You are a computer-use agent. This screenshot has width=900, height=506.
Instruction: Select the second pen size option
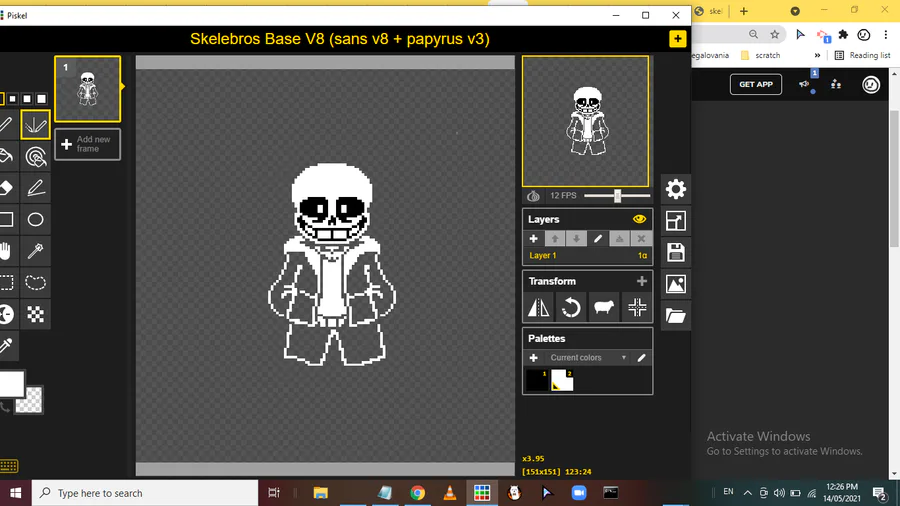coord(12,99)
